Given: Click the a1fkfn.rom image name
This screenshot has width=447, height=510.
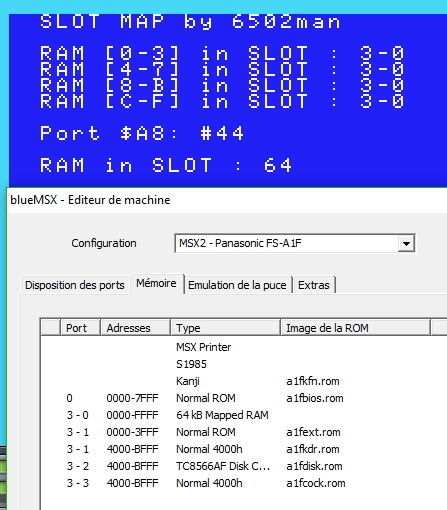Looking at the screenshot, I should tap(313, 381).
